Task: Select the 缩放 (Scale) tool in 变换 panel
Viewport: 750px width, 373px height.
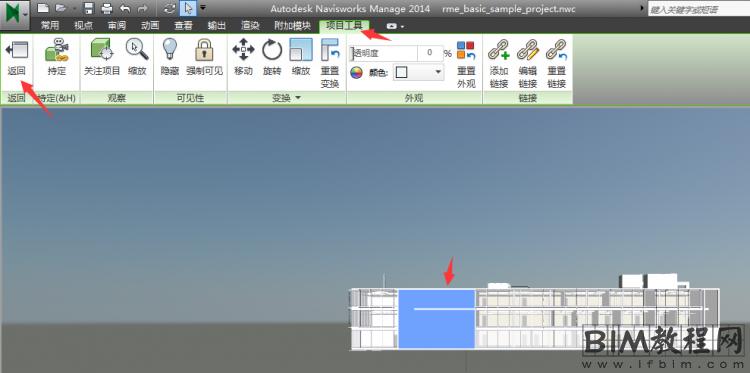Action: point(301,58)
